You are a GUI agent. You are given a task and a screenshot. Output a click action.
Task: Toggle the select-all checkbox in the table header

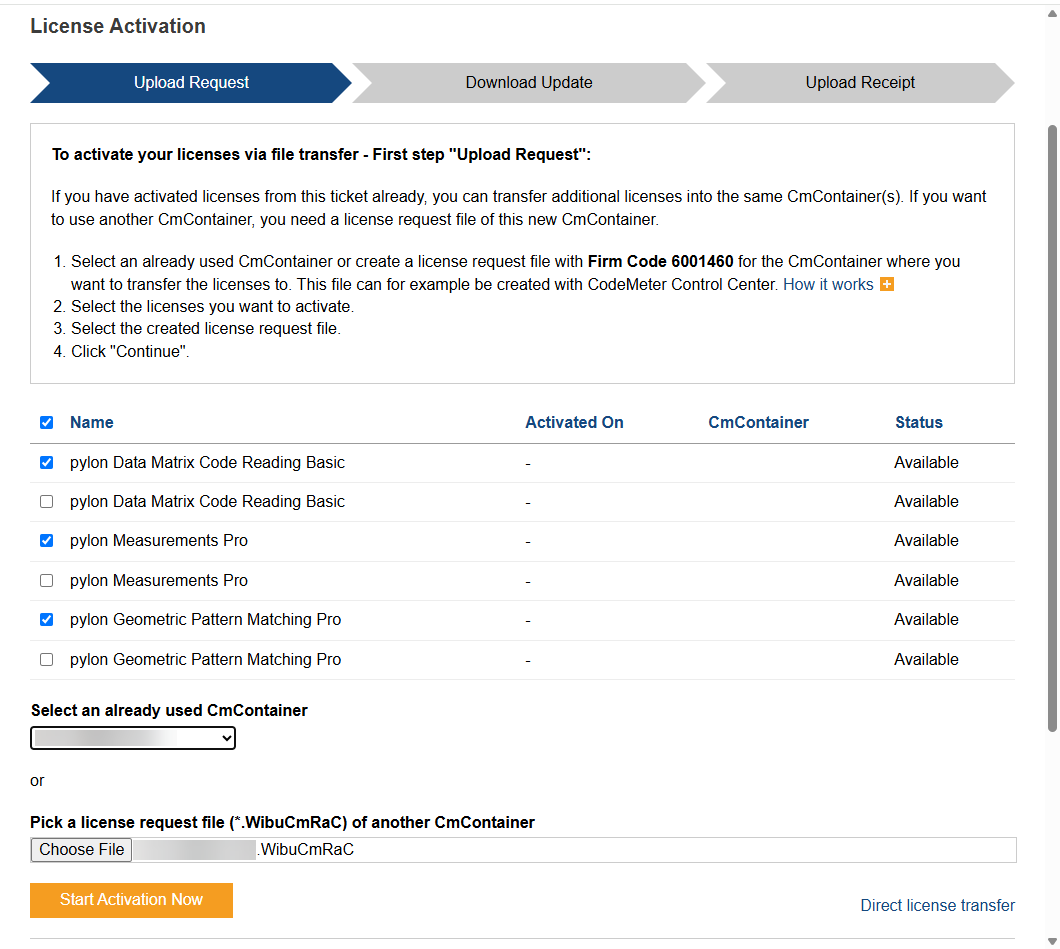(x=46, y=422)
